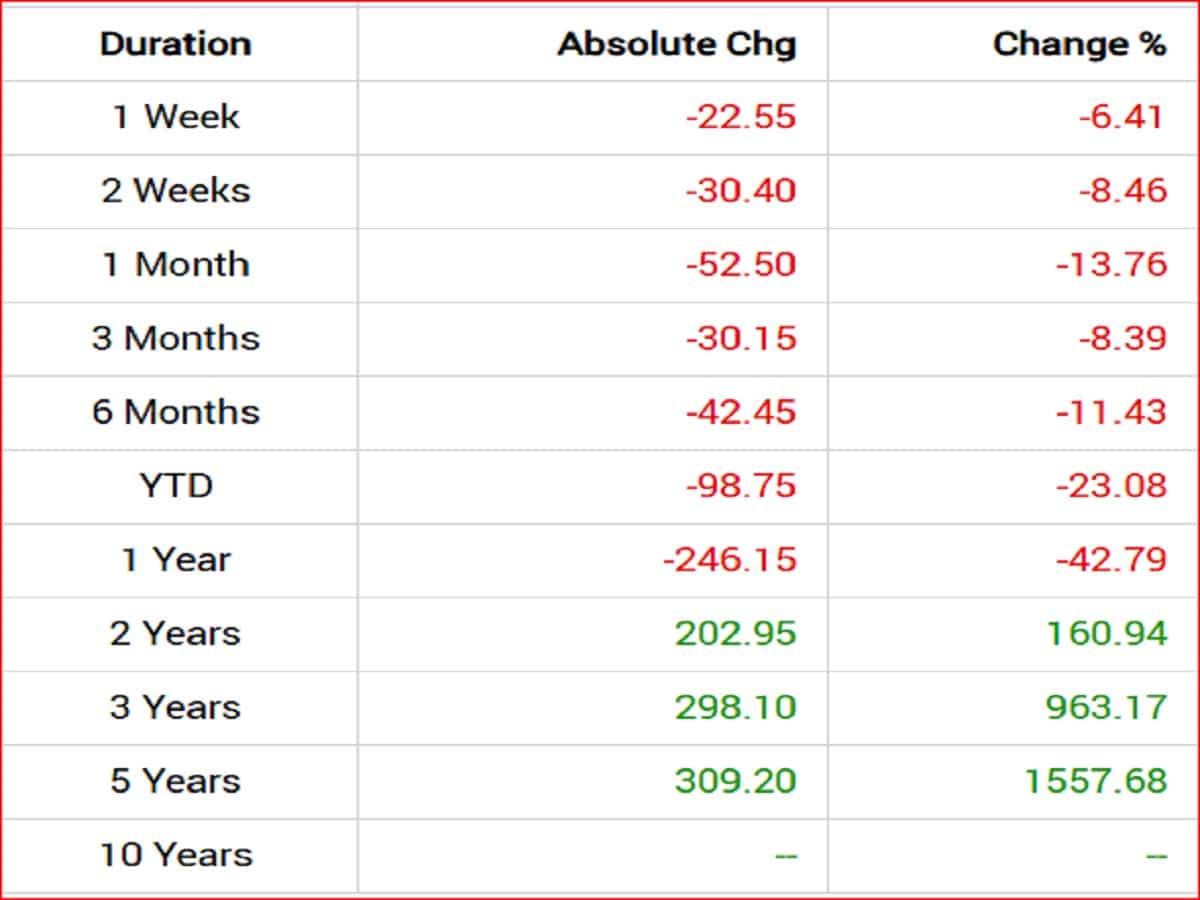Select the 1557.68 percent change value
Image resolution: width=1200 pixels, height=900 pixels.
[x=1095, y=781]
